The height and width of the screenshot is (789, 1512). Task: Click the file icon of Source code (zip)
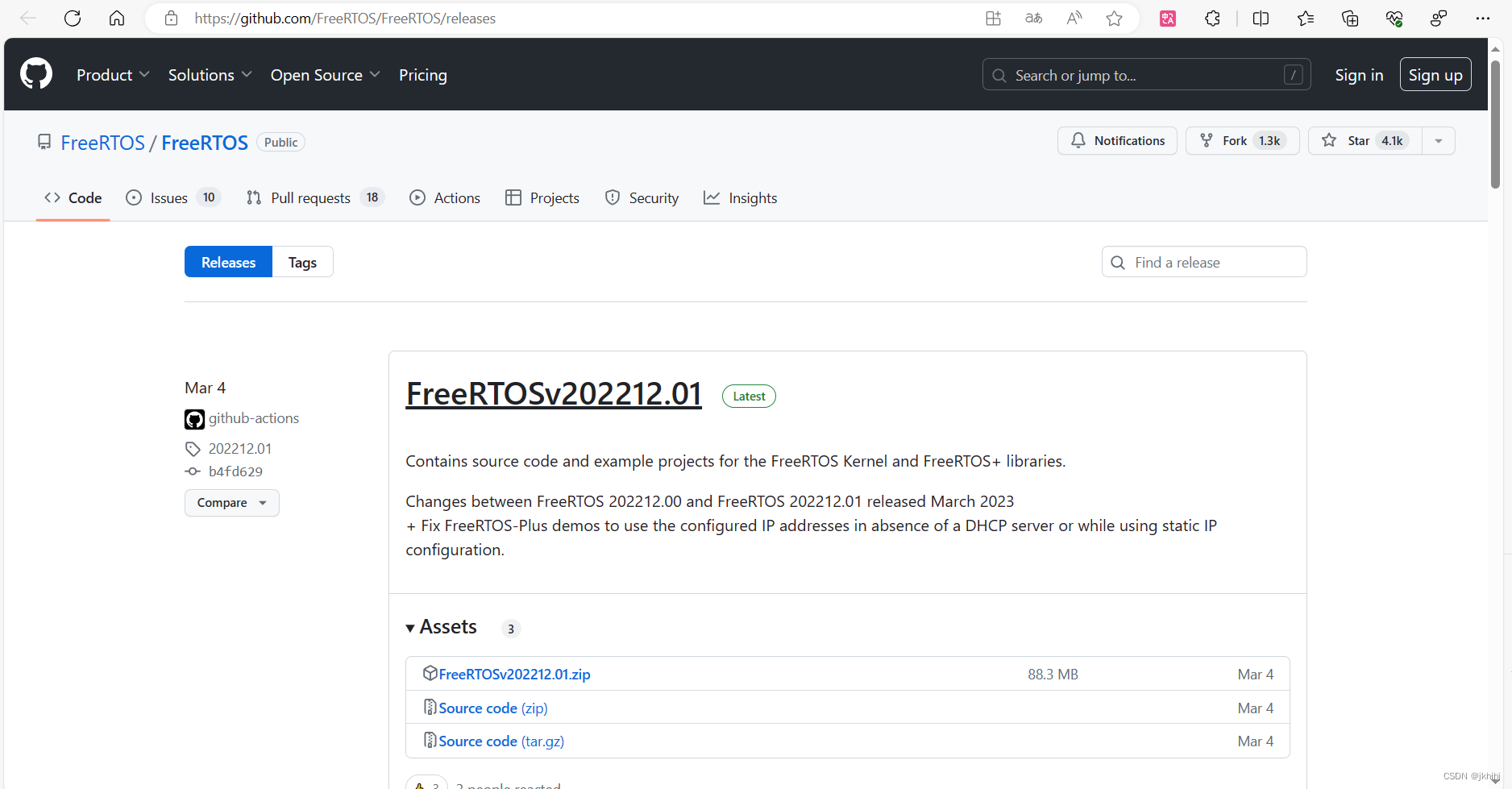pyautogui.click(x=430, y=707)
